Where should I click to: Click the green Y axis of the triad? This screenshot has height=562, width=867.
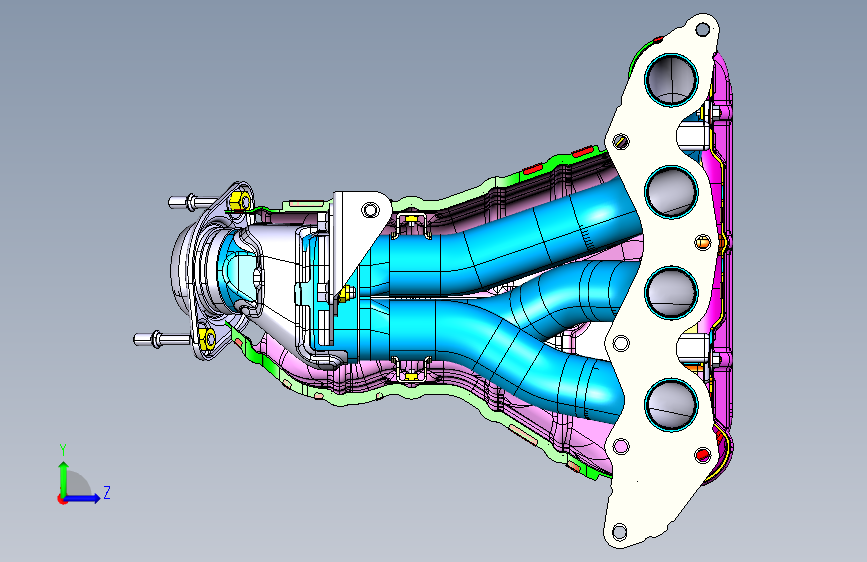[63, 479]
